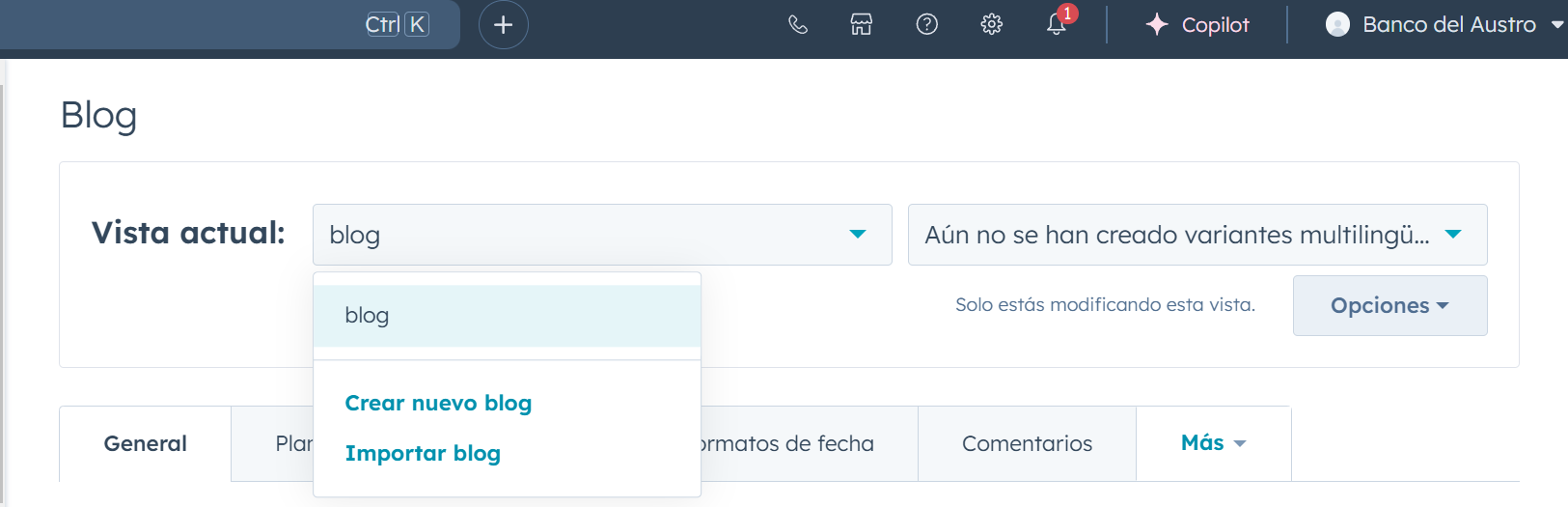This screenshot has width=1568, height=507.
Task: Open the settings gear icon
Action: click(991, 25)
